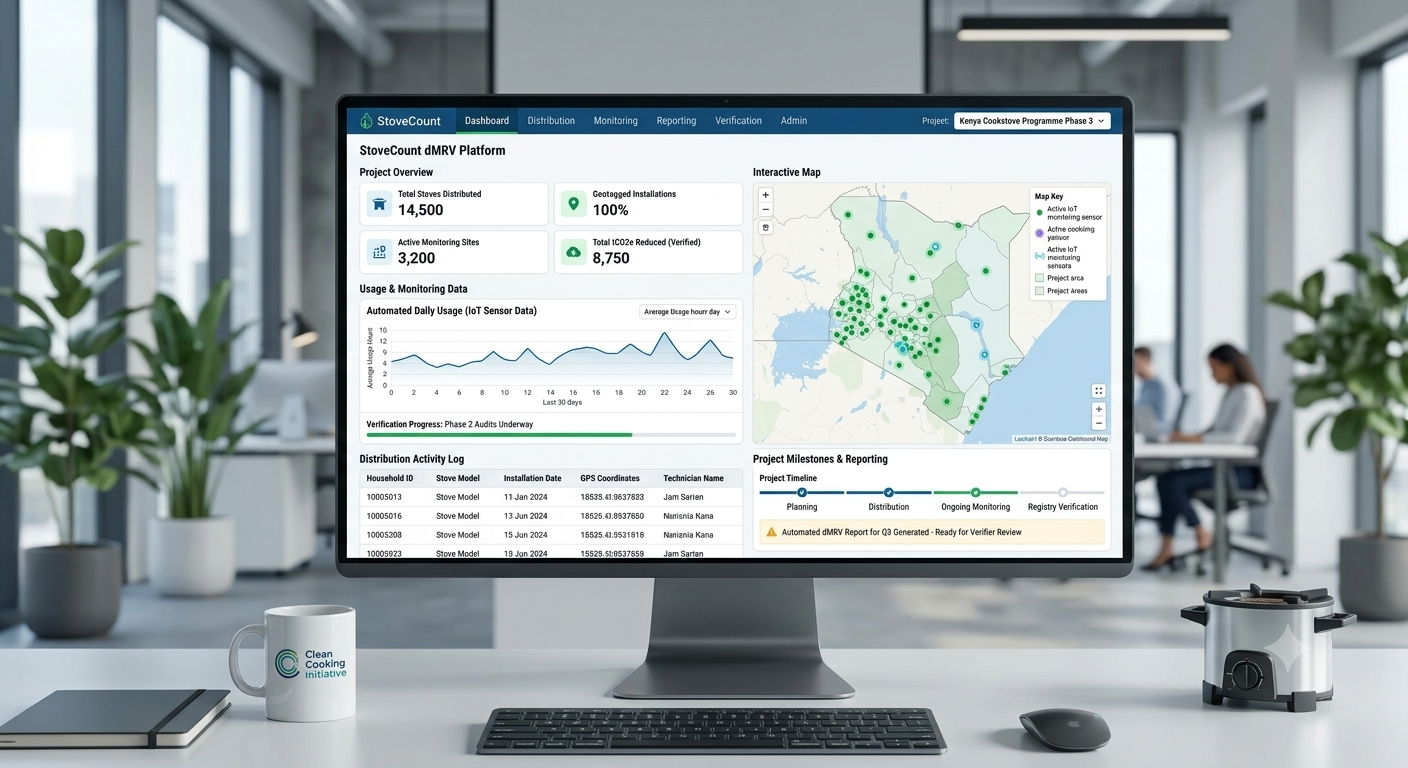Toggle the purple cooking marker in Map Key
The image size is (1408, 768).
[1040, 233]
